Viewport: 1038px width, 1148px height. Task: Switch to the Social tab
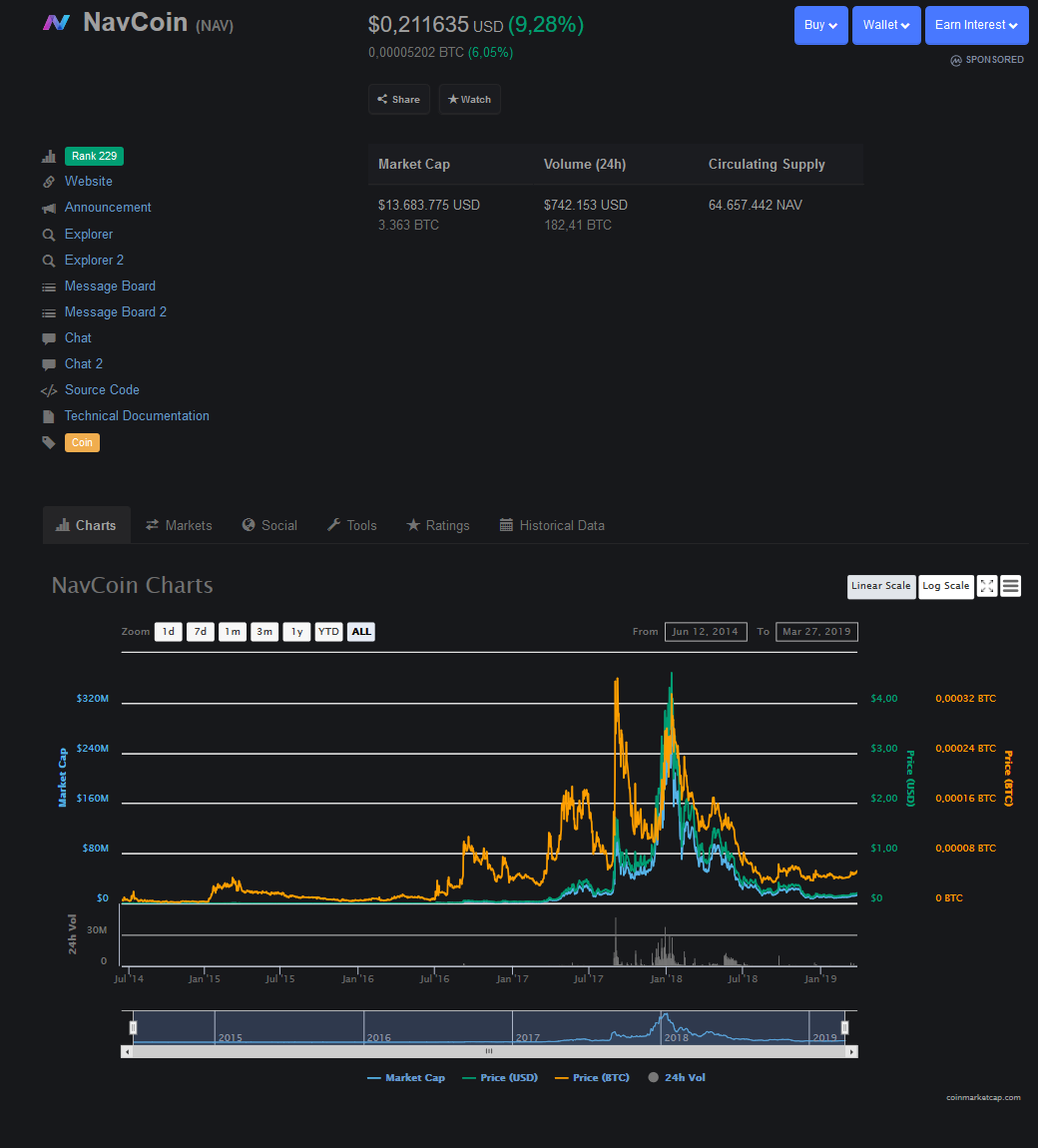pos(269,526)
